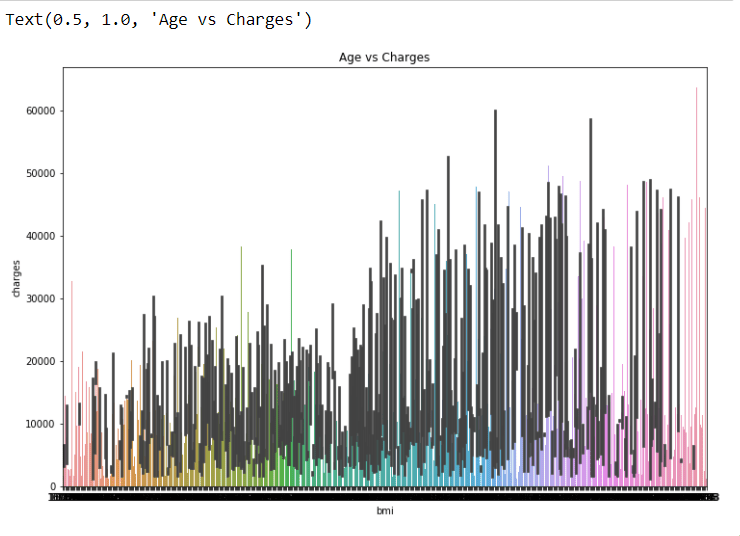740x536 pixels.
Task: Click the 20000 y-axis tick label
Action: point(39,361)
